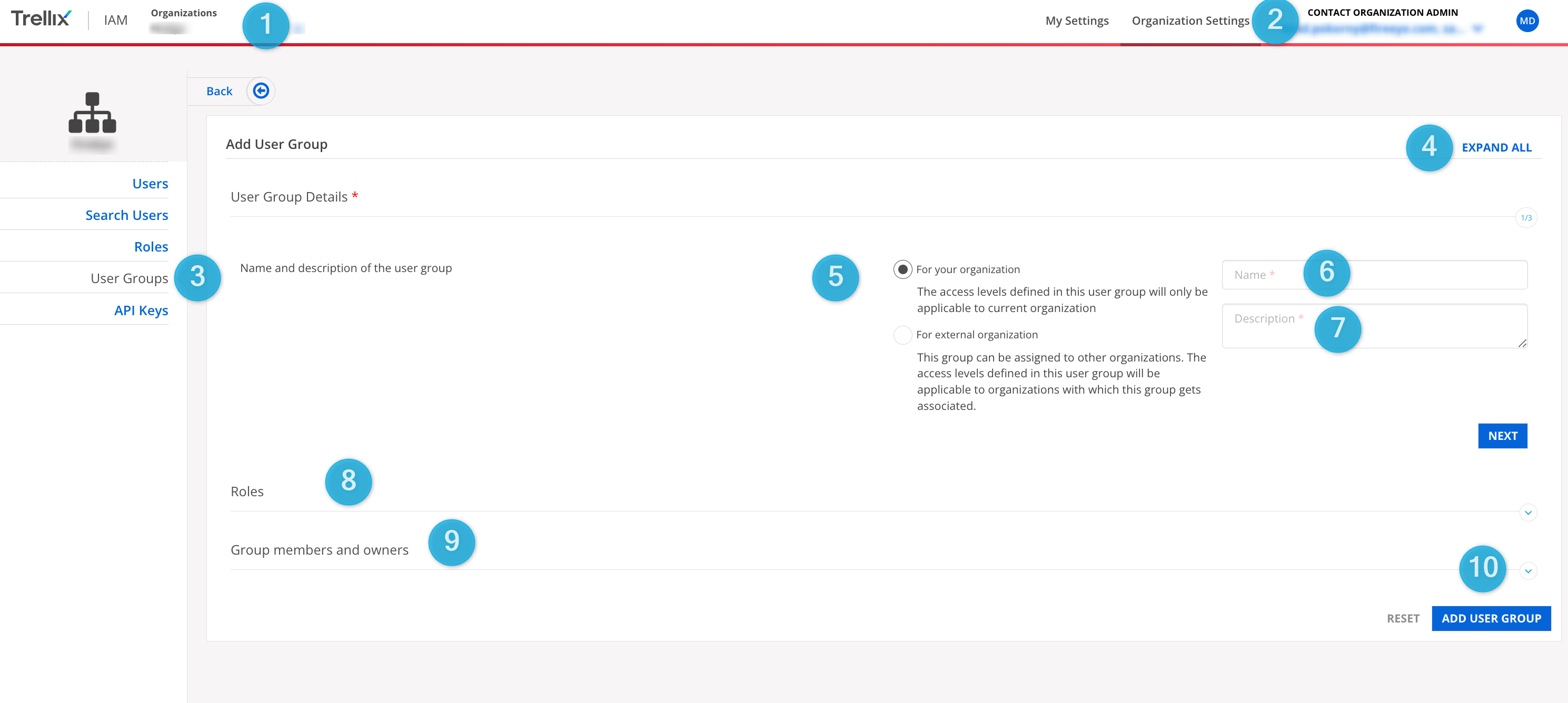Viewport: 1568px width, 703px height.
Task: Click the EXPAND ALL link
Action: 1497,147
